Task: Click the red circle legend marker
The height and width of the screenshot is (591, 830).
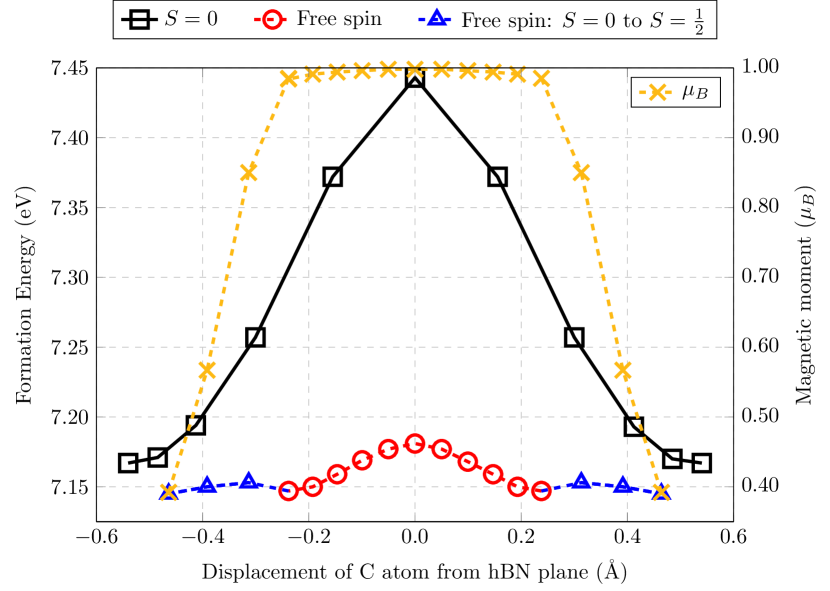Action: (270, 19)
